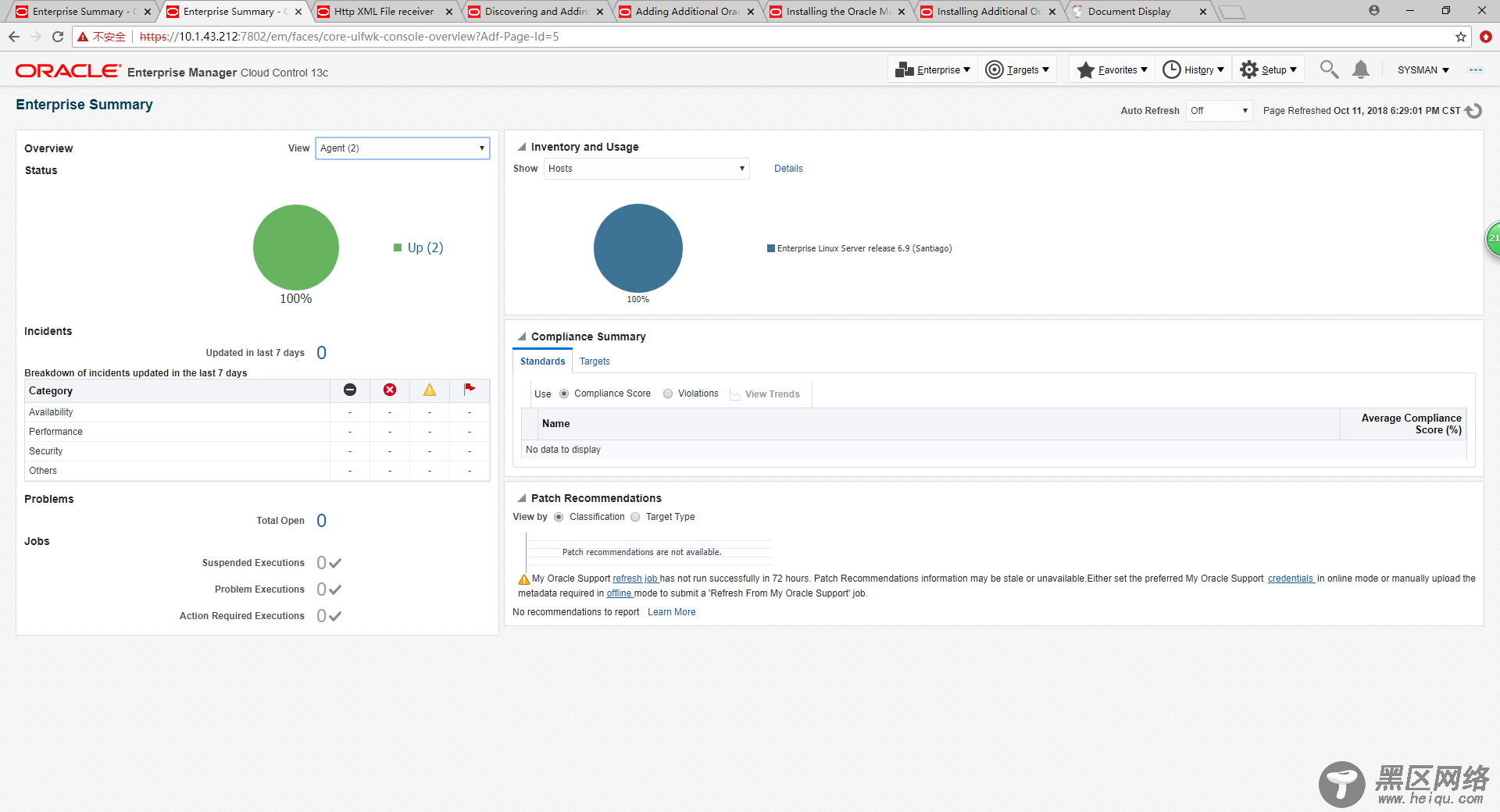Click the green floating badge at right edge

[1492, 239]
